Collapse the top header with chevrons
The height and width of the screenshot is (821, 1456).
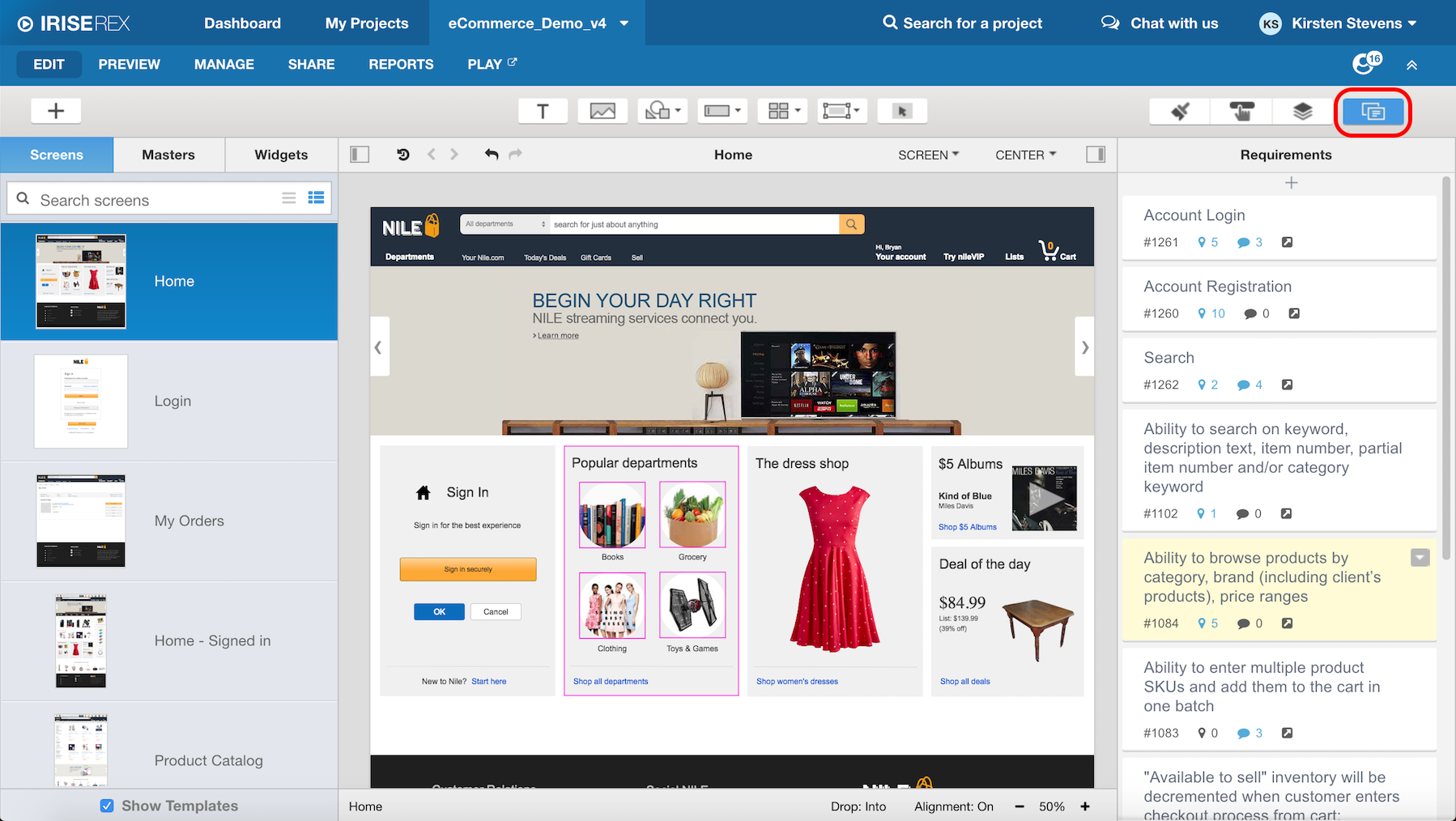[x=1411, y=65]
